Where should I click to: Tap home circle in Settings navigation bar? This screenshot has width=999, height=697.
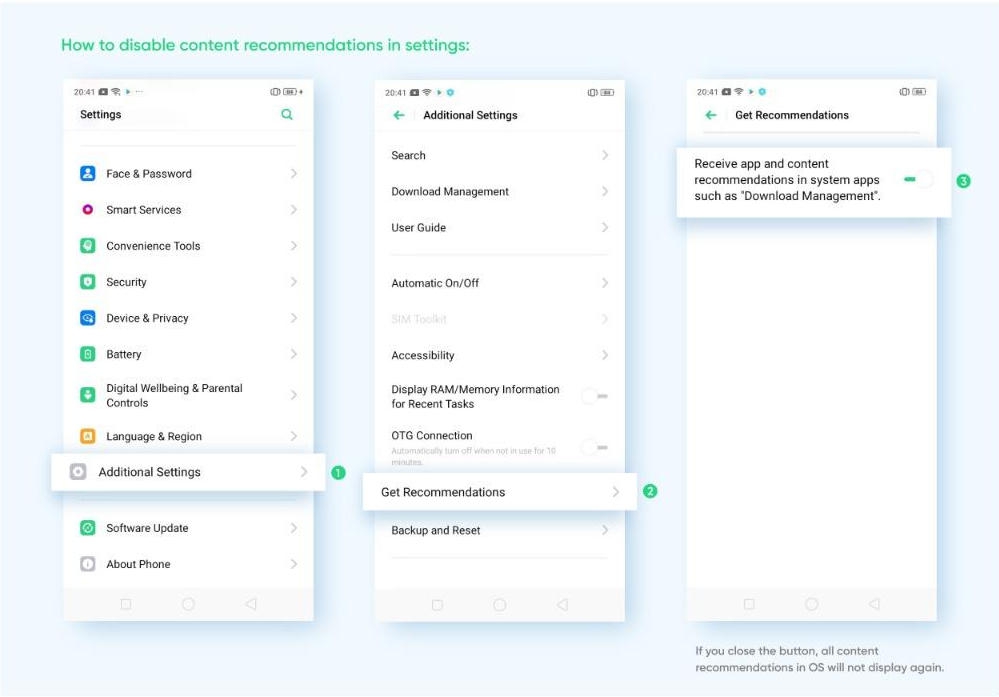tap(188, 604)
